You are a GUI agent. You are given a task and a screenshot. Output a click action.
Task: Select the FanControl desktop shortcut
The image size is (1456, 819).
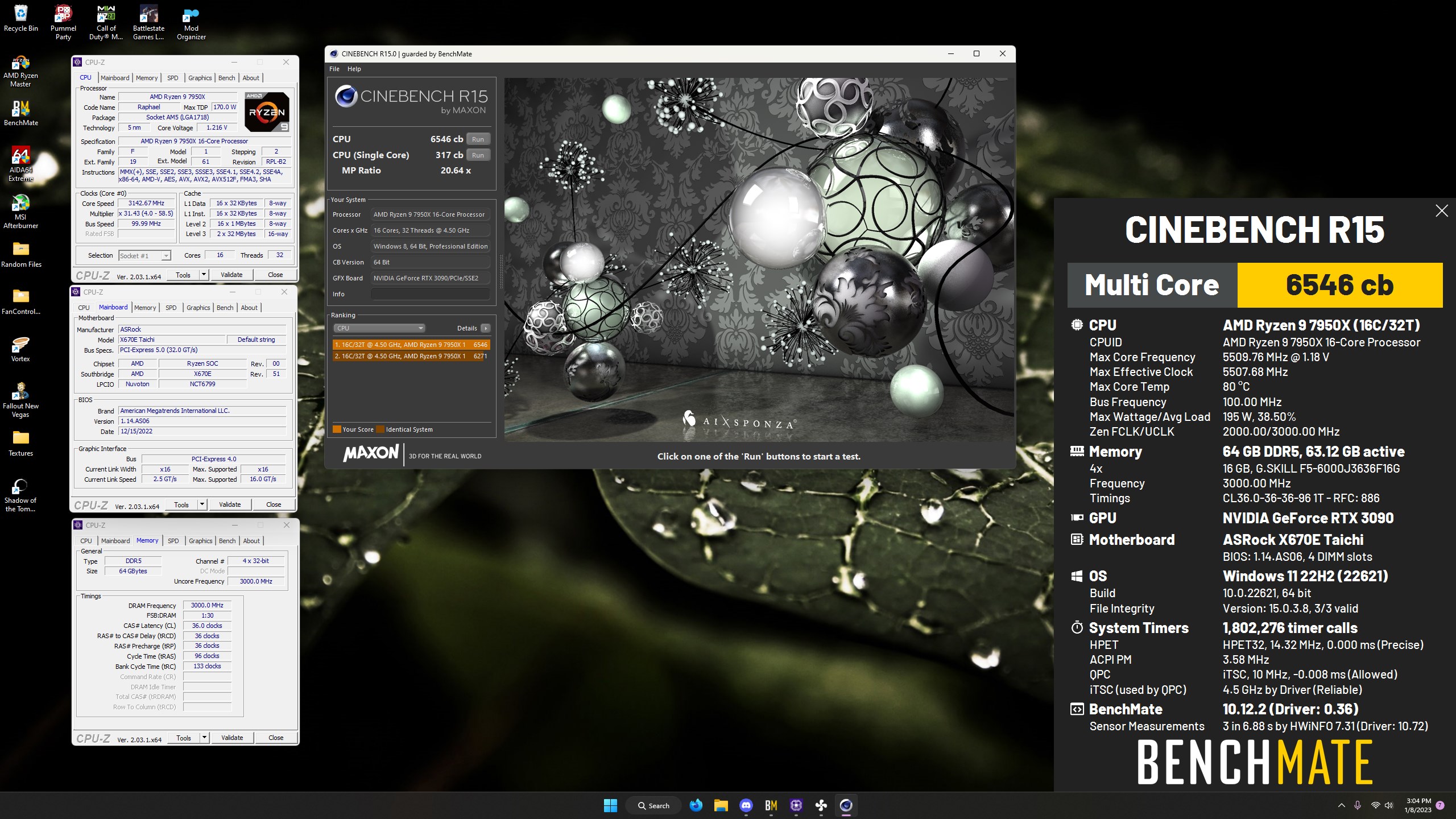(x=21, y=301)
